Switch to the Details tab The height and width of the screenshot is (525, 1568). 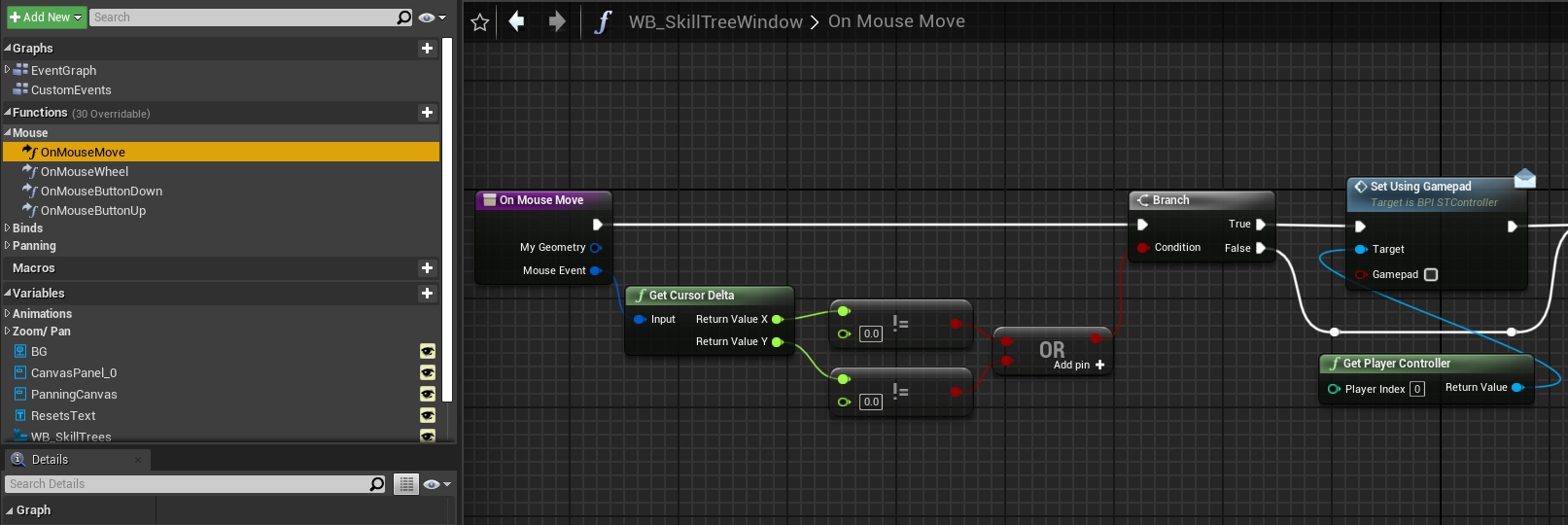tap(49, 460)
